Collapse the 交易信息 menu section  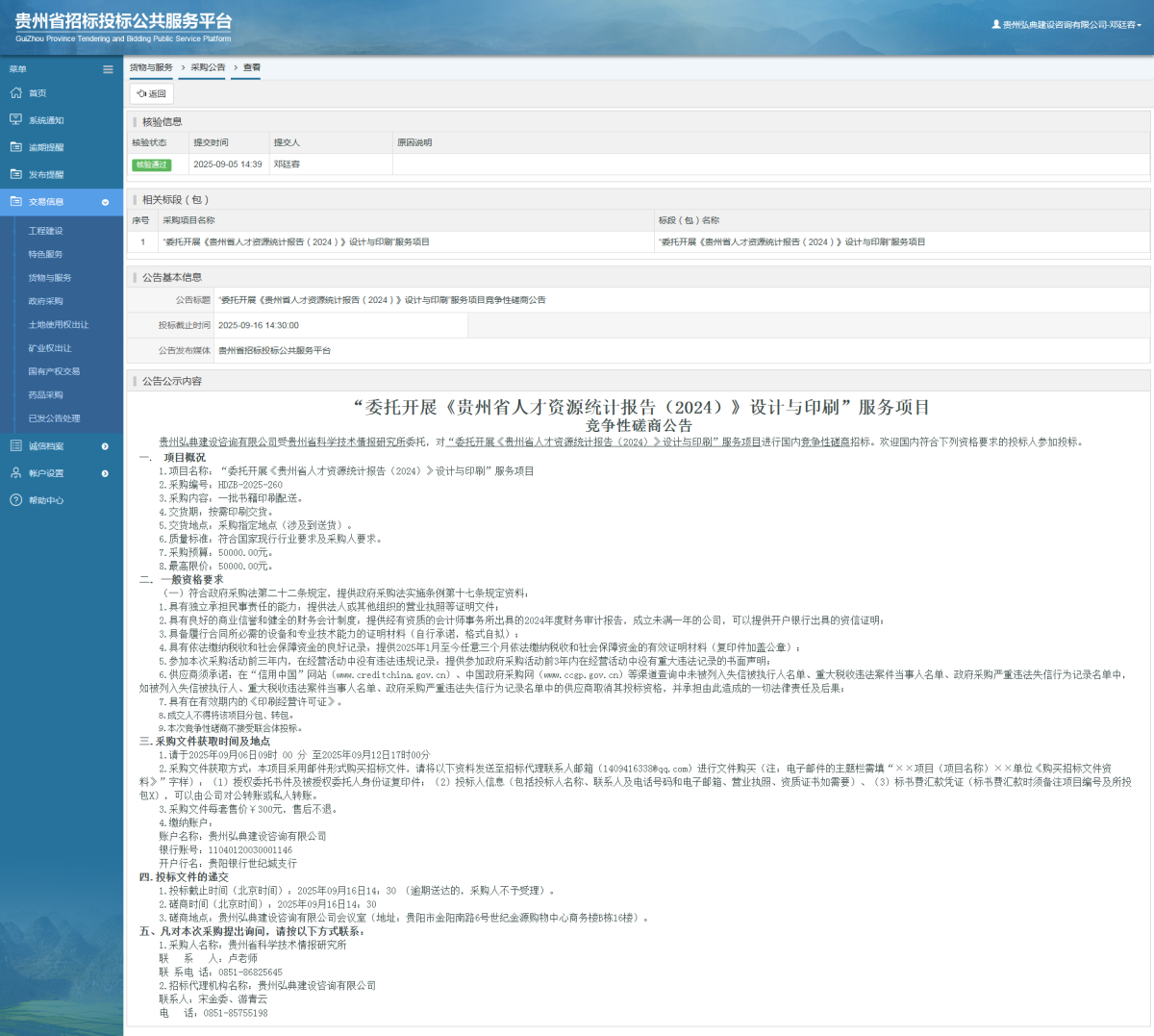[105, 202]
